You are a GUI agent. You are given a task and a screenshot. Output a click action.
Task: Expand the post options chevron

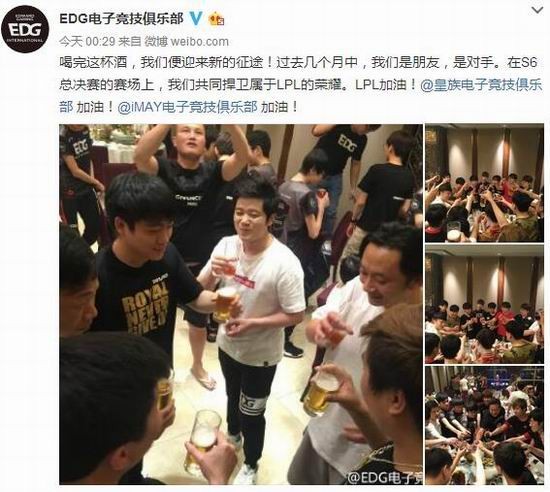tap(537, 10)
